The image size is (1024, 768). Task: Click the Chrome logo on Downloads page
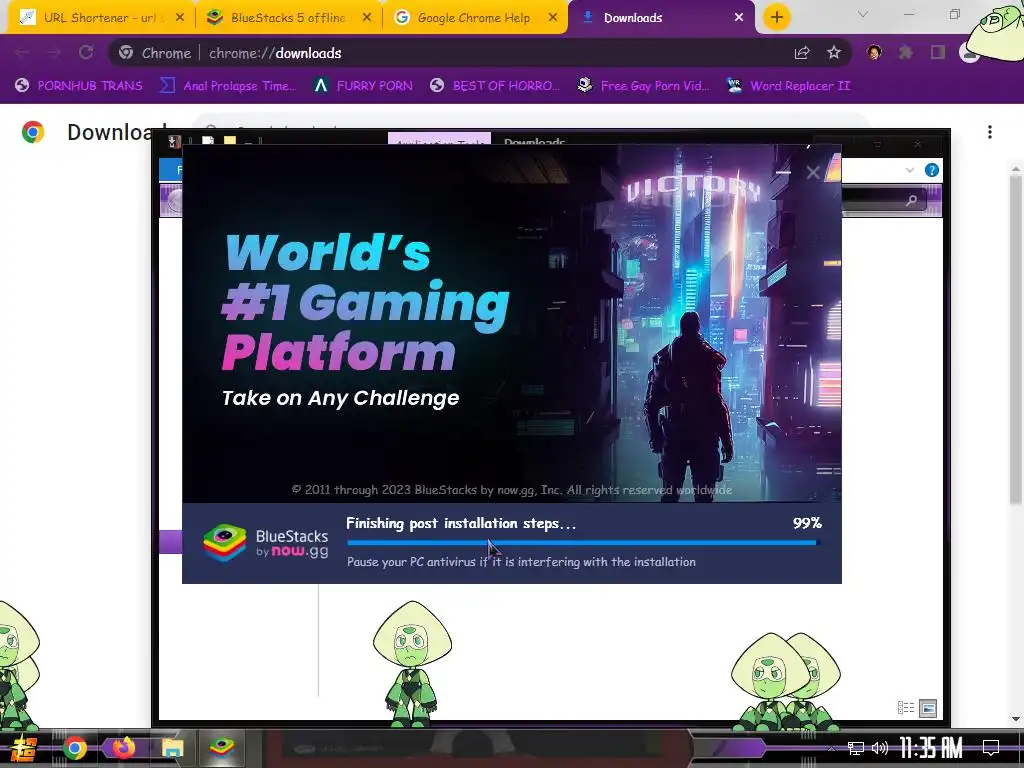tap(33, 132)
